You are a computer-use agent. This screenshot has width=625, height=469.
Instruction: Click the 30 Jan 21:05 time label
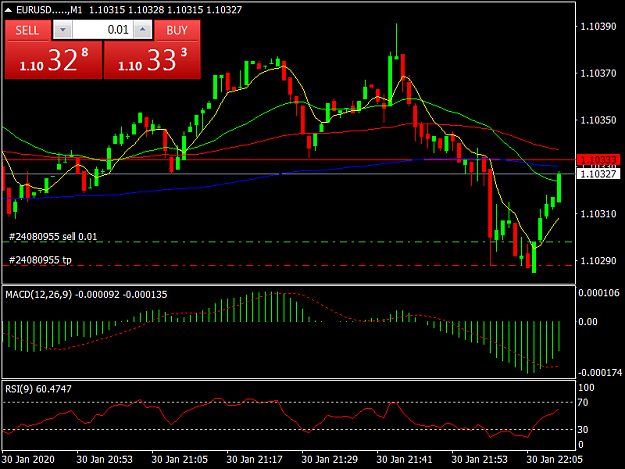coord(179,459)
